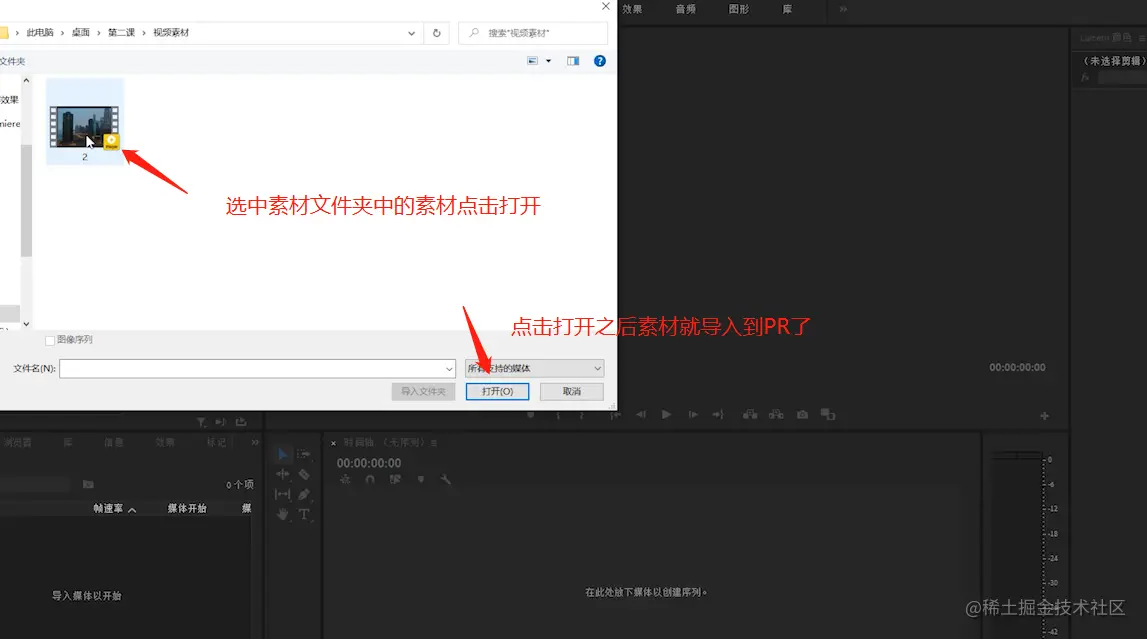The width and height of the screenshot is (1147, 639).
Task: Toggle timeline nest-sequence insert icon
Action: (x=345, y=480)
